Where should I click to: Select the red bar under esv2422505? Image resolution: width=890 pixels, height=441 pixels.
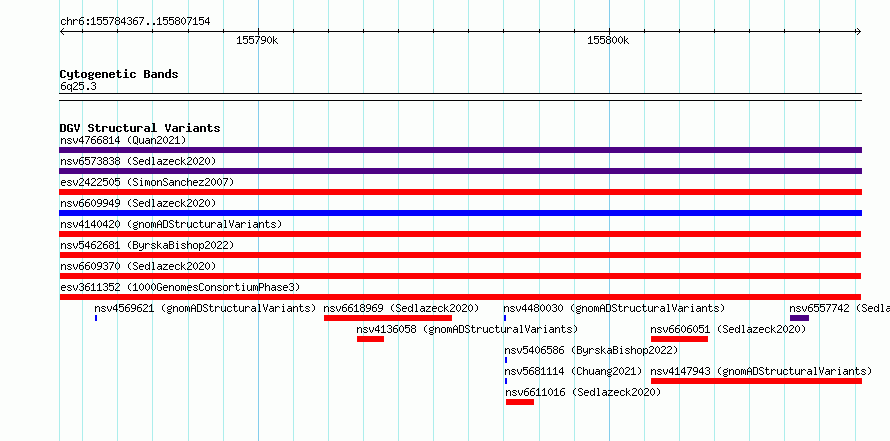tap(460, 192)
